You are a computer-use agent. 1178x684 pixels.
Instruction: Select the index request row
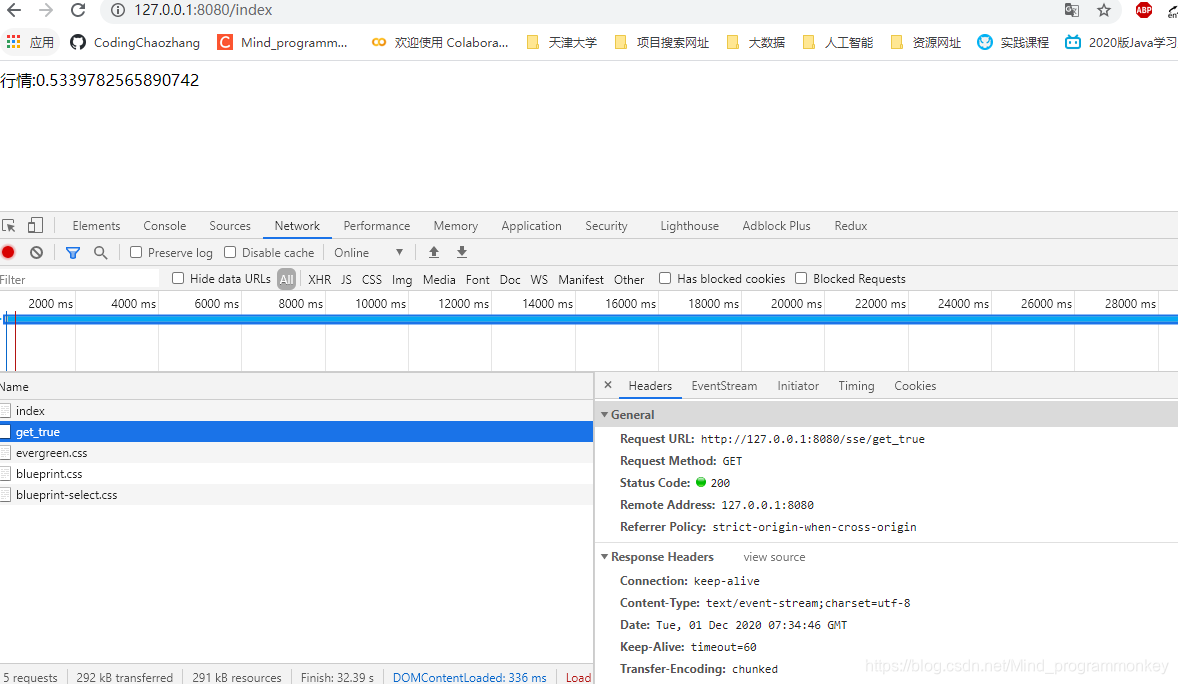tap(297, 410)
